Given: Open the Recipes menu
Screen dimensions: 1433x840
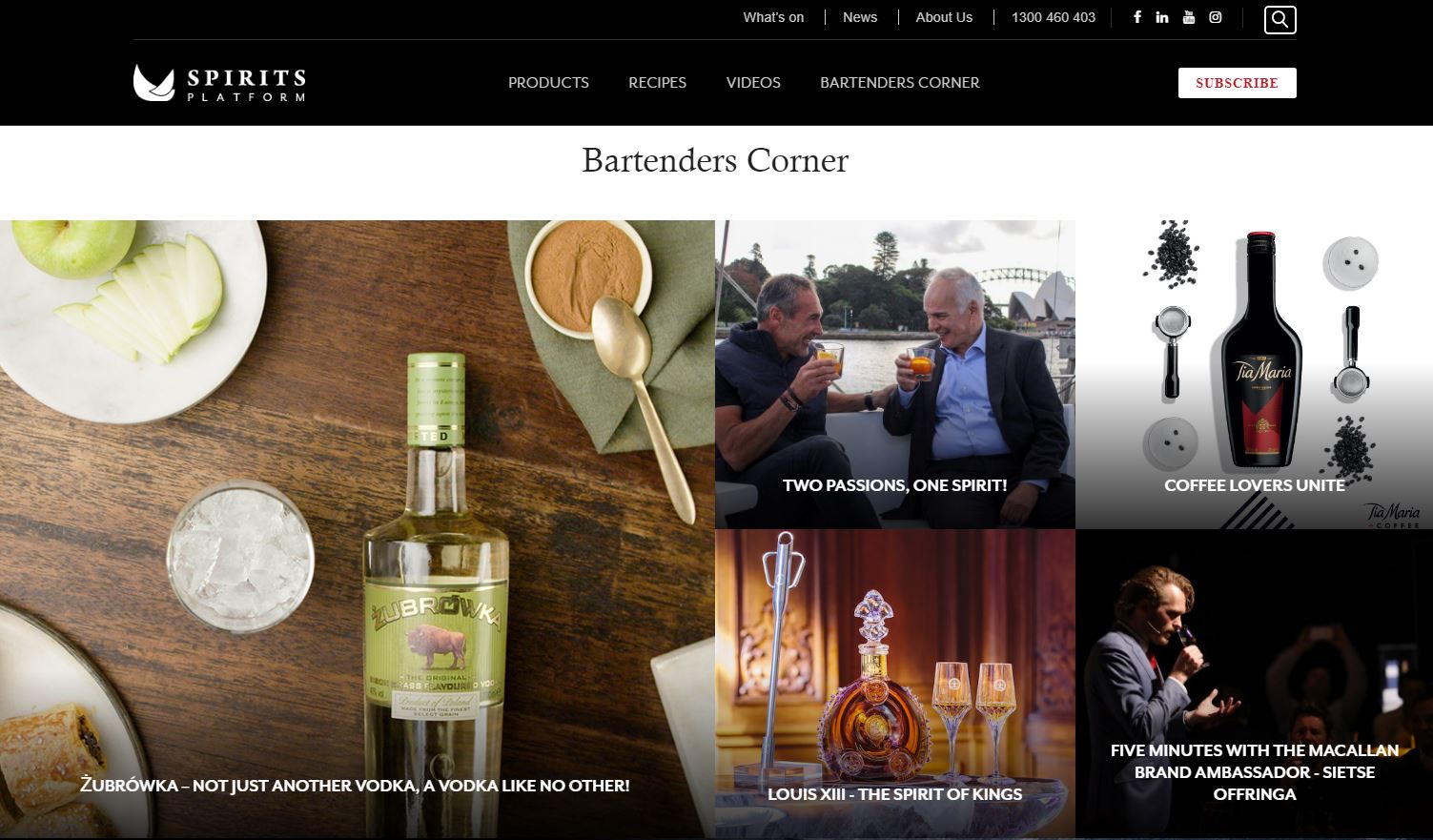Looking at the screenshot, I should 657,83.
